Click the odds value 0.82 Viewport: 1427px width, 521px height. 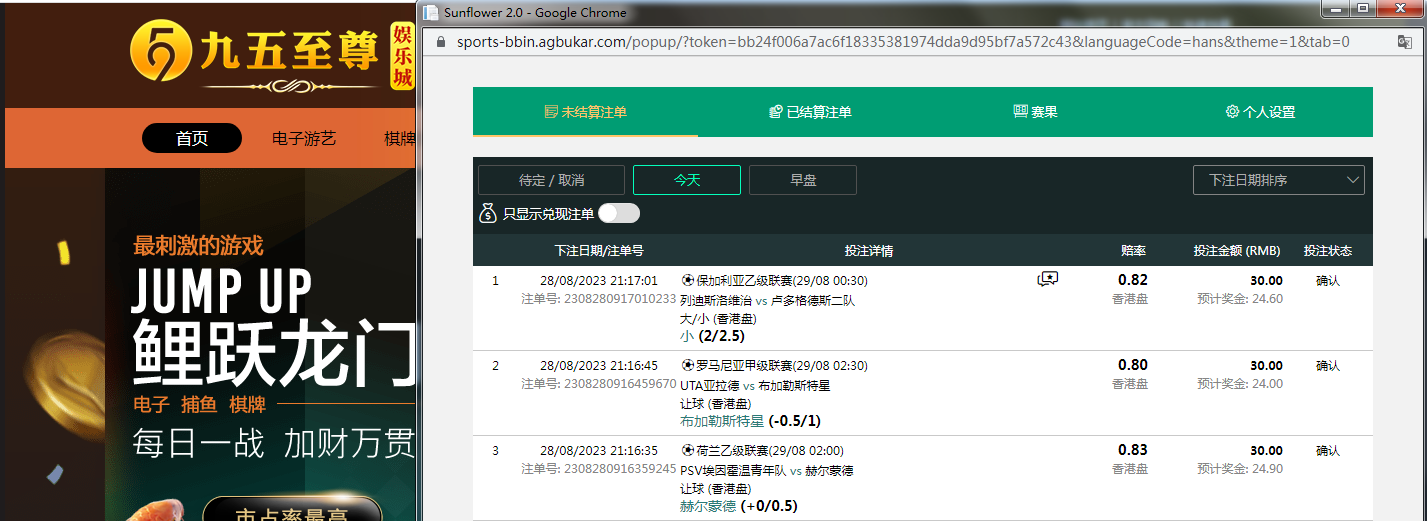[x=1133, y=280]
